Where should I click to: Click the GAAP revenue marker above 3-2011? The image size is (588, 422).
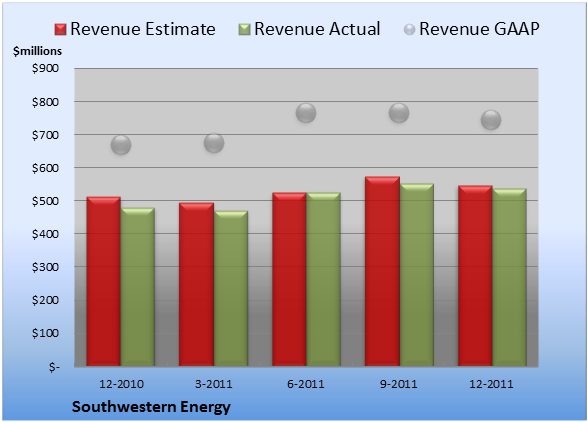click(214, 143)
